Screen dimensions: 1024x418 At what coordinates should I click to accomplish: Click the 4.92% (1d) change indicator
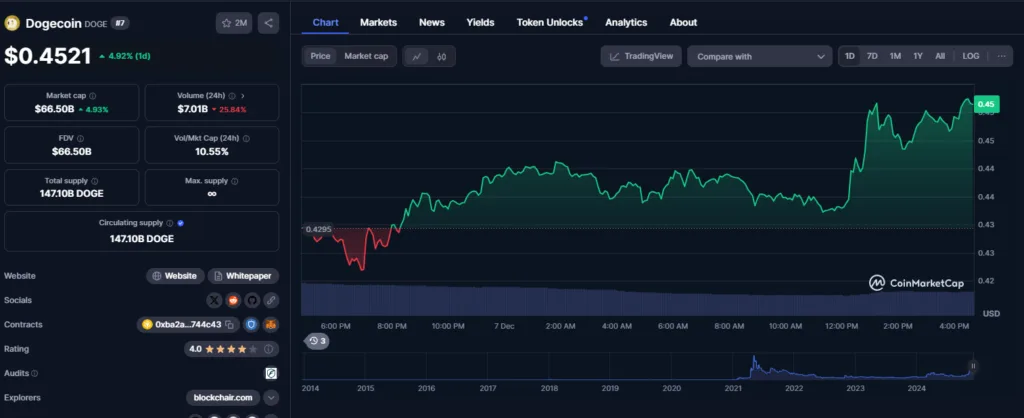point(125,56)
